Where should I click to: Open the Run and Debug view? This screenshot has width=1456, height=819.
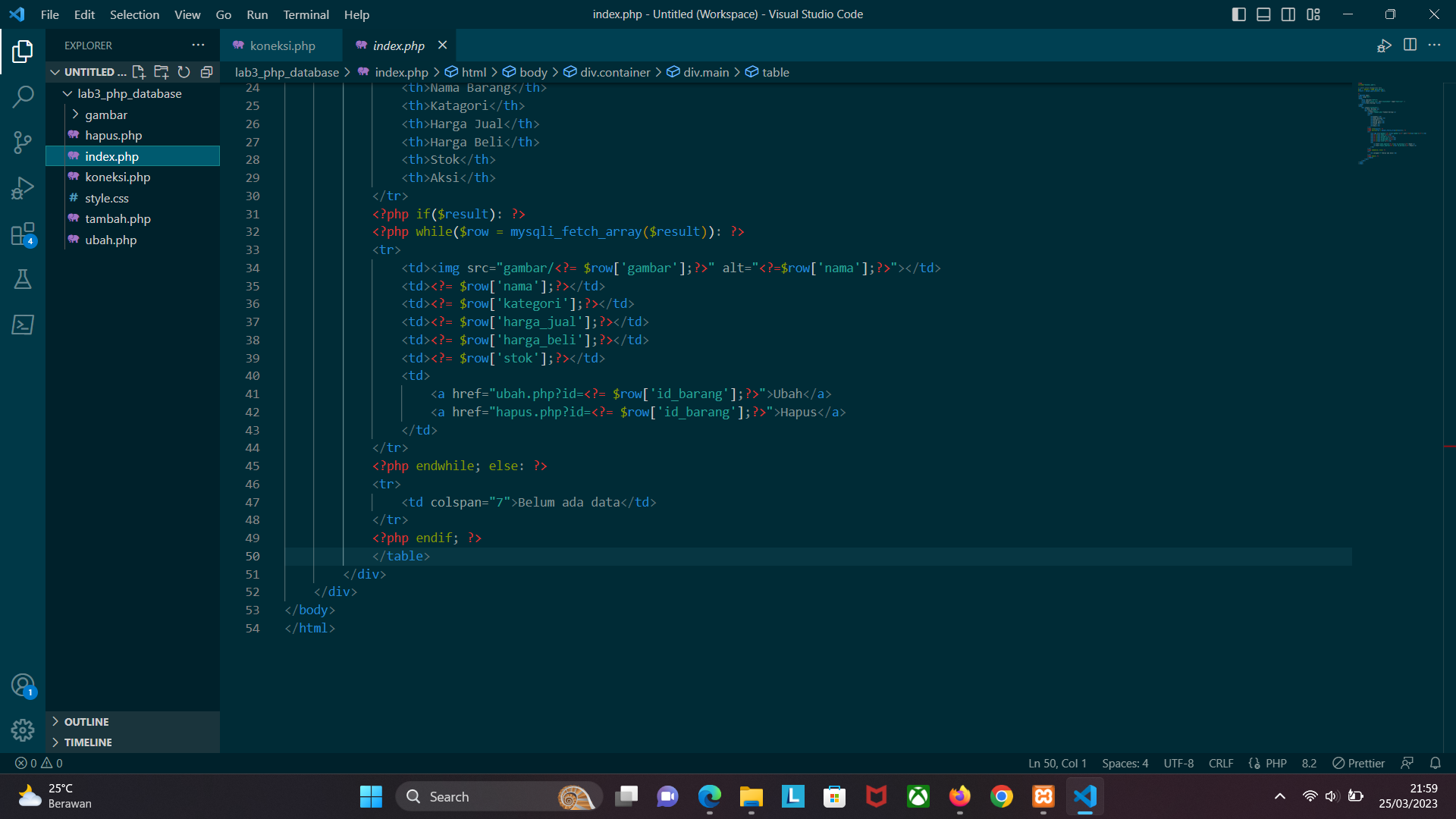point(23,187)
